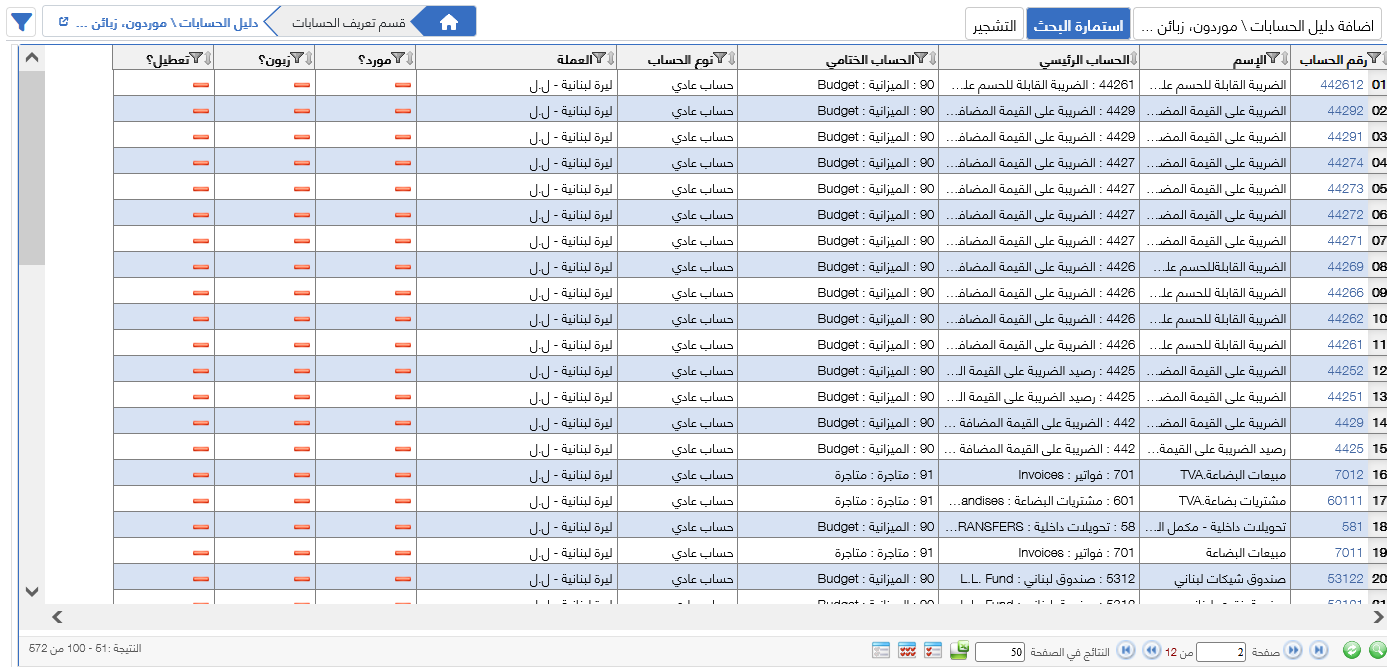Click the green Excel export icon

(956, 648)
